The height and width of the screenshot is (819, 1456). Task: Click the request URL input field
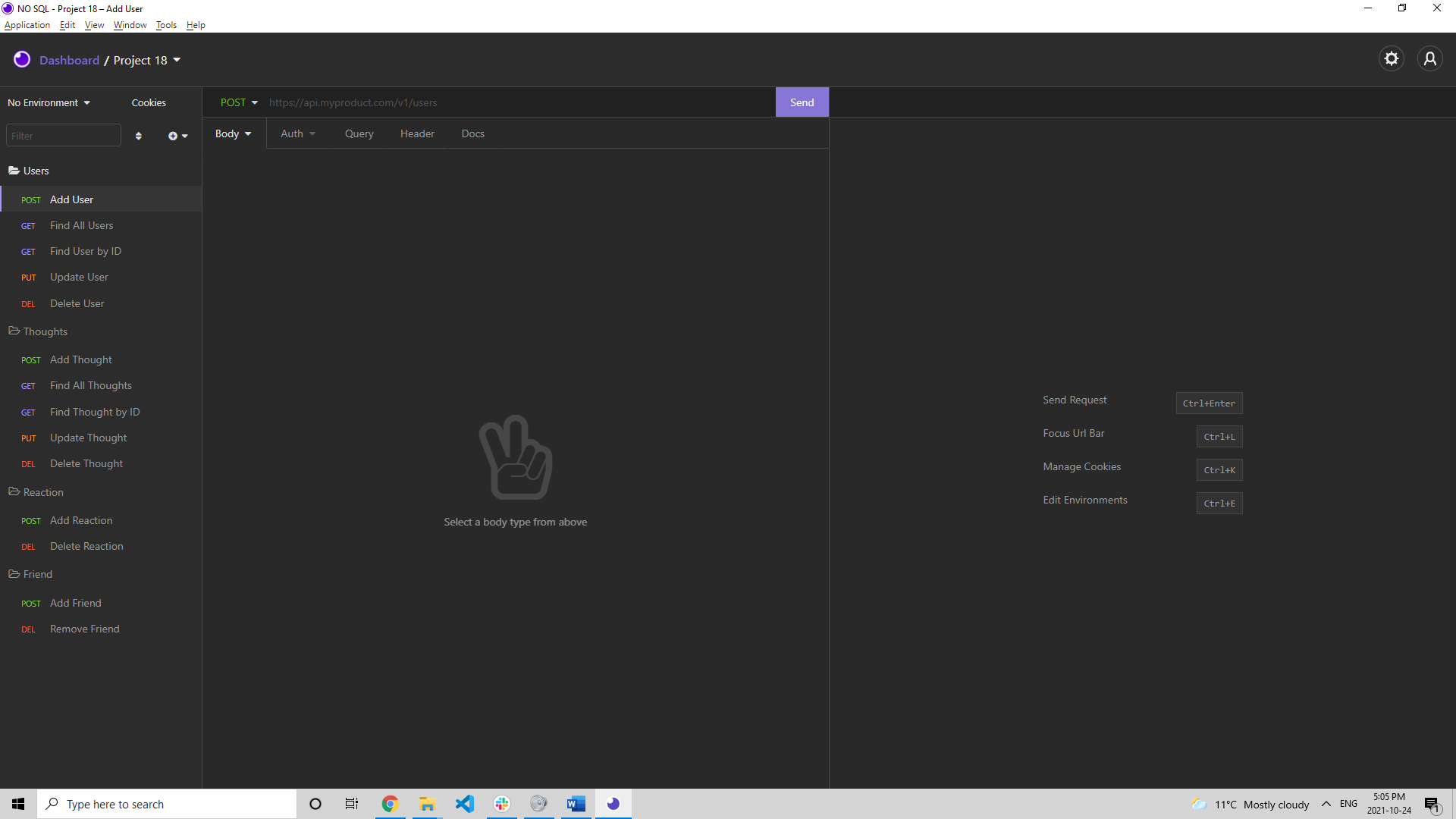tap(516, 103)
